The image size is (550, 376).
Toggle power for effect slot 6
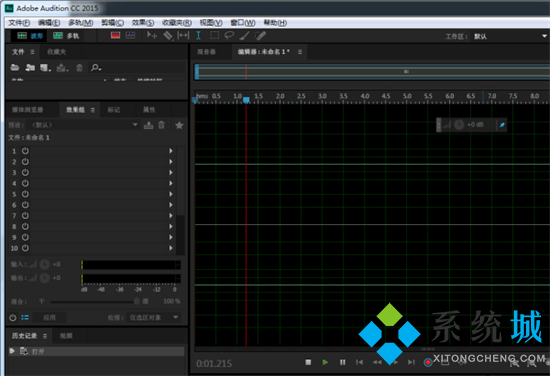pyautogui.click(x=25, y=205)
